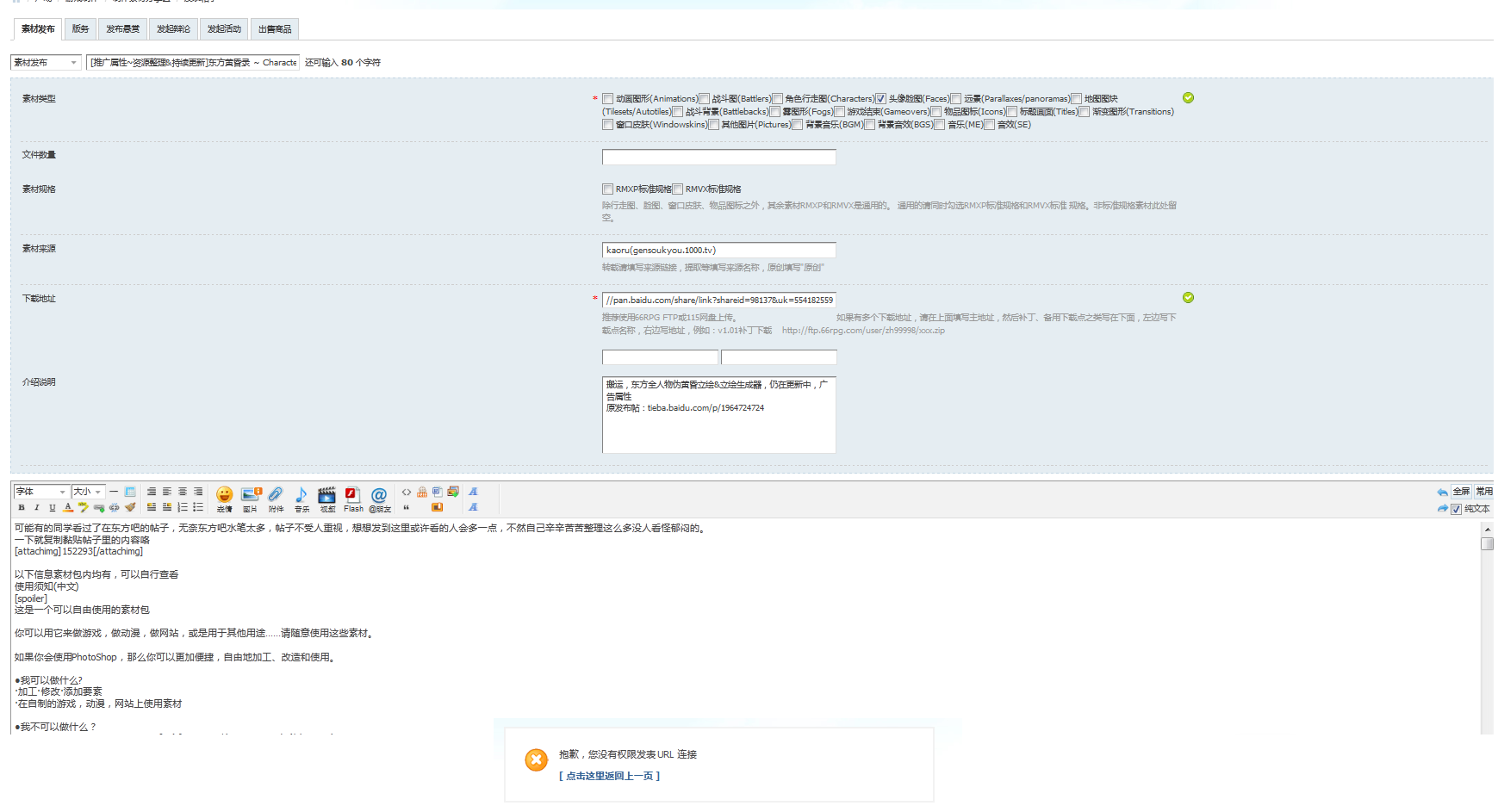Image resolution: width=1498 pixels, height=812 pixels.
Task: Check the 动画图形(Animations) checkbox
Action: coord(608,99)
